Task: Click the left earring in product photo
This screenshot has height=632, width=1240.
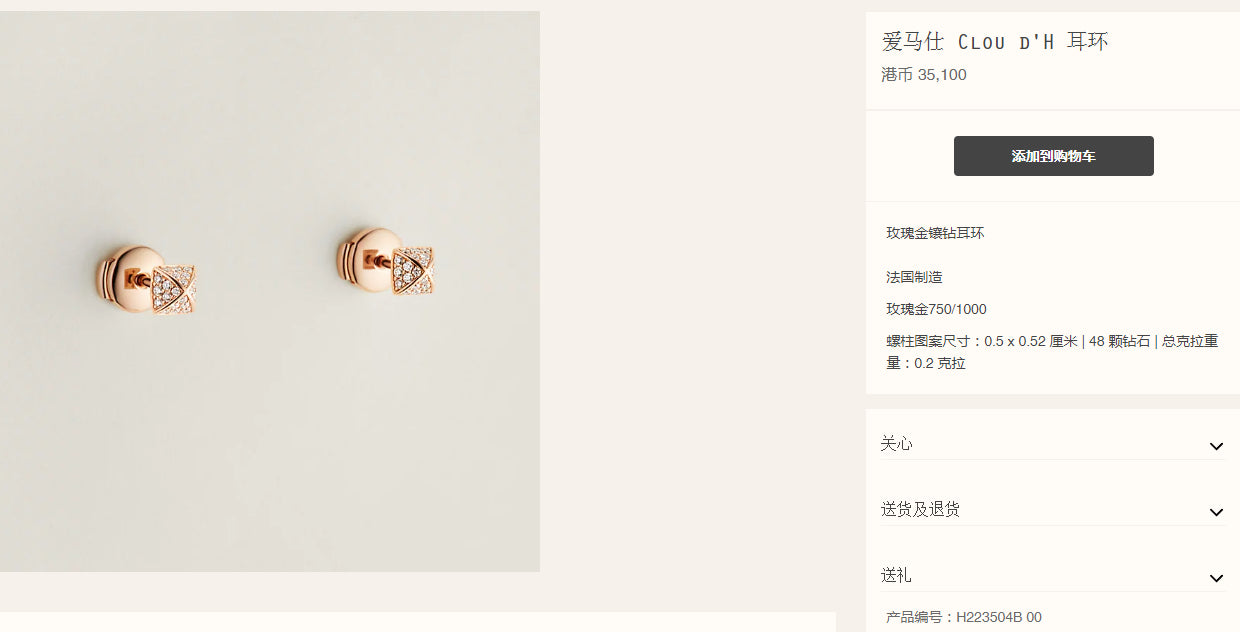Action: 146,280
